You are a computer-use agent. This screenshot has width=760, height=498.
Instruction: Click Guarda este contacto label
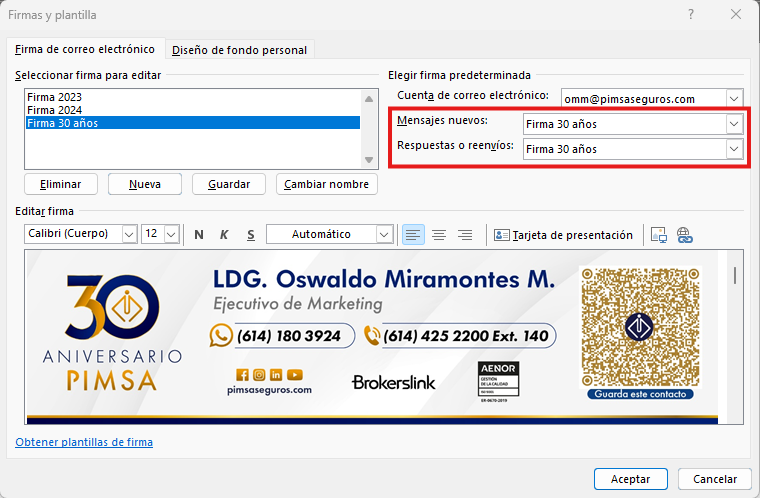tap(640, 394)
